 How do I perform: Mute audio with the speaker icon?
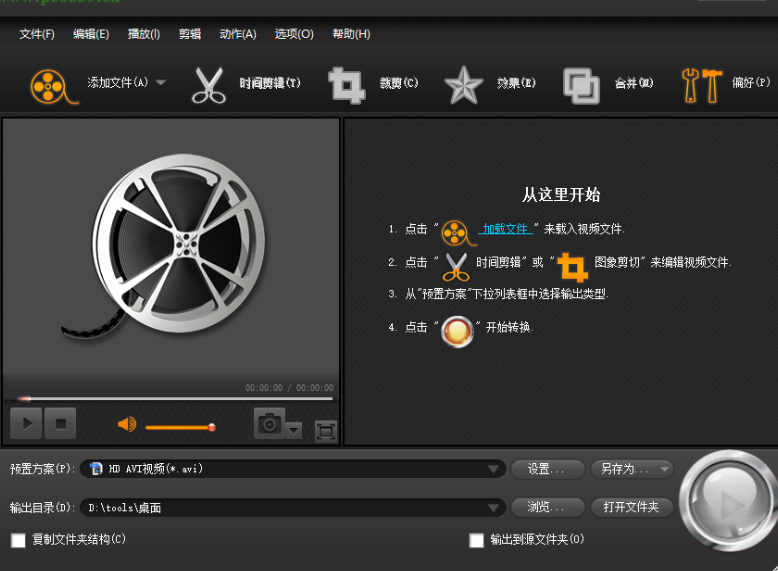pos(126,425)
